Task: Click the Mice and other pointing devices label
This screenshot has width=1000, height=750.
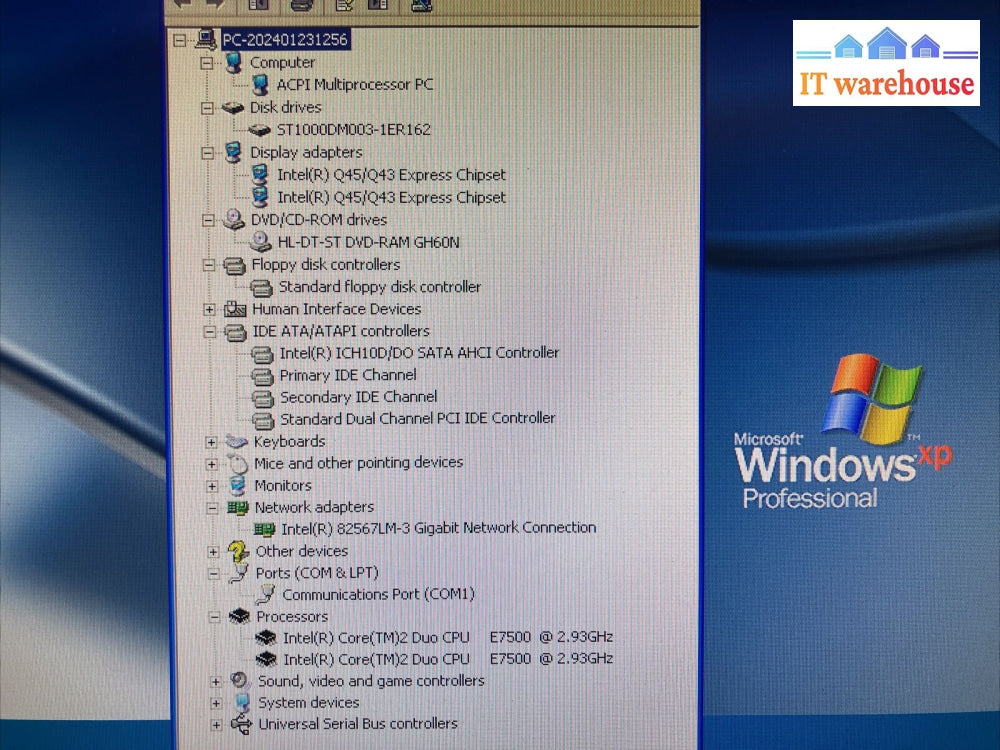Action: (x=358, y=463)
